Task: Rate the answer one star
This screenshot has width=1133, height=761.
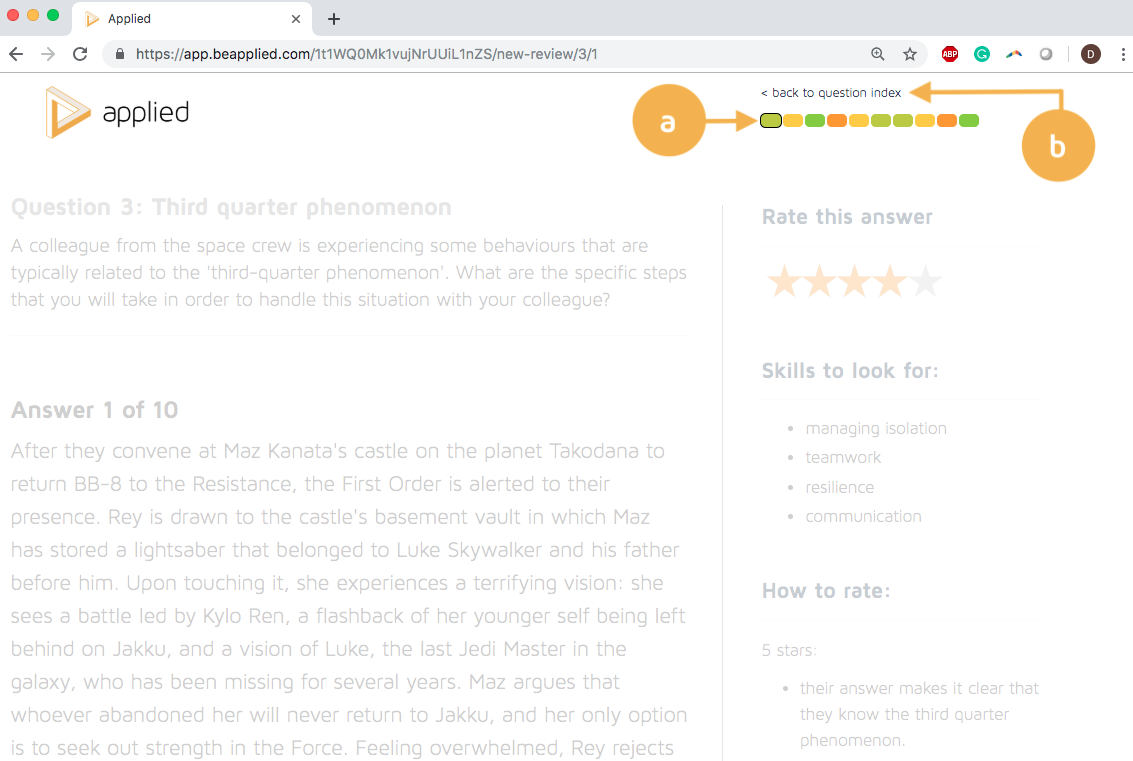Action: 783,282
